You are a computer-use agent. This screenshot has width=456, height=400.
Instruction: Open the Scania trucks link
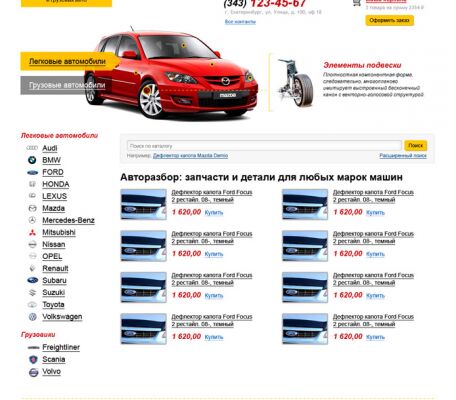tap(54, 359)
